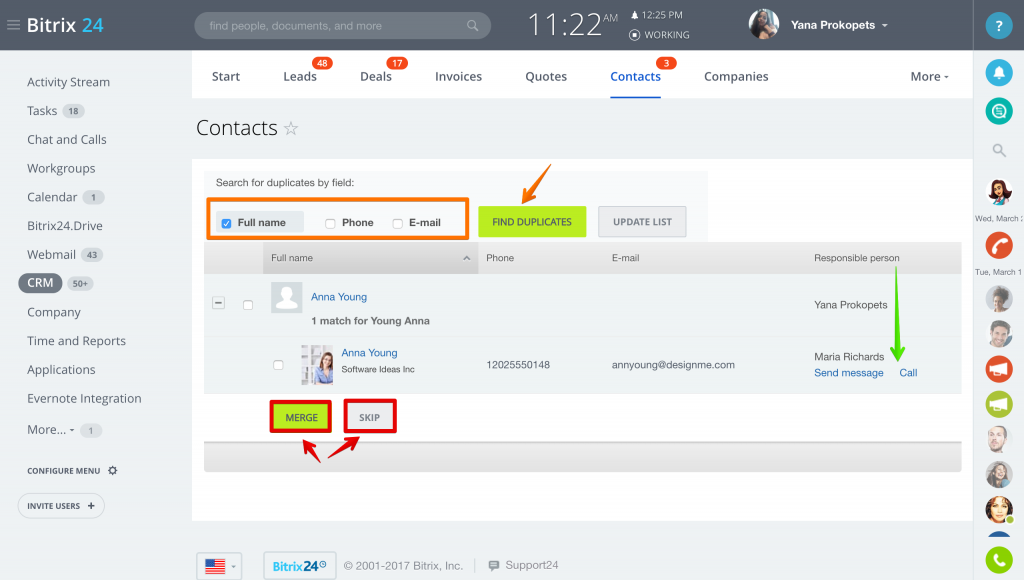
Task: Open Bitrix24.Drive in left menu
Action: 65,226
